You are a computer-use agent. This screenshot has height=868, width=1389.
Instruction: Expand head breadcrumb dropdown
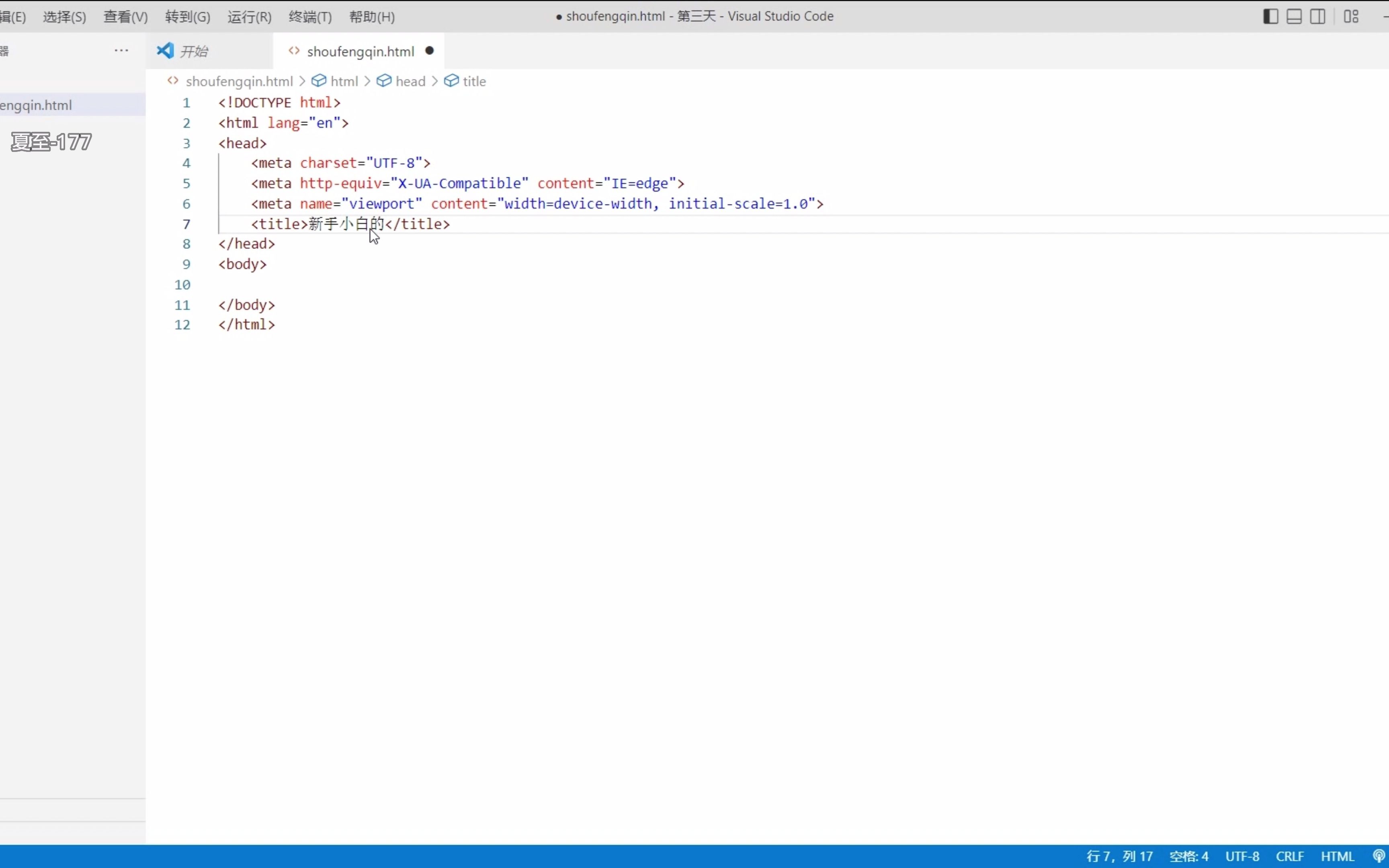click(x=410, y=82)
